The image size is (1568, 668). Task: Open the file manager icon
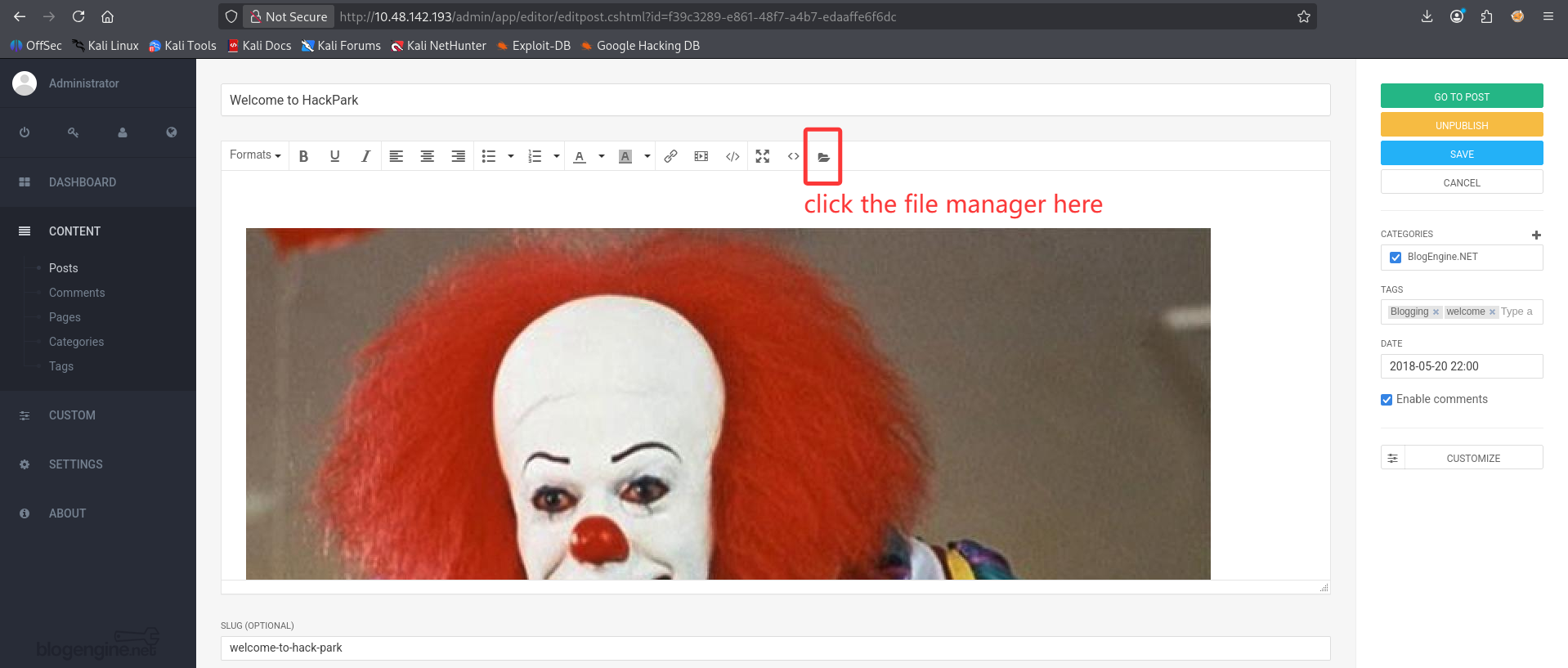(824, 157)
